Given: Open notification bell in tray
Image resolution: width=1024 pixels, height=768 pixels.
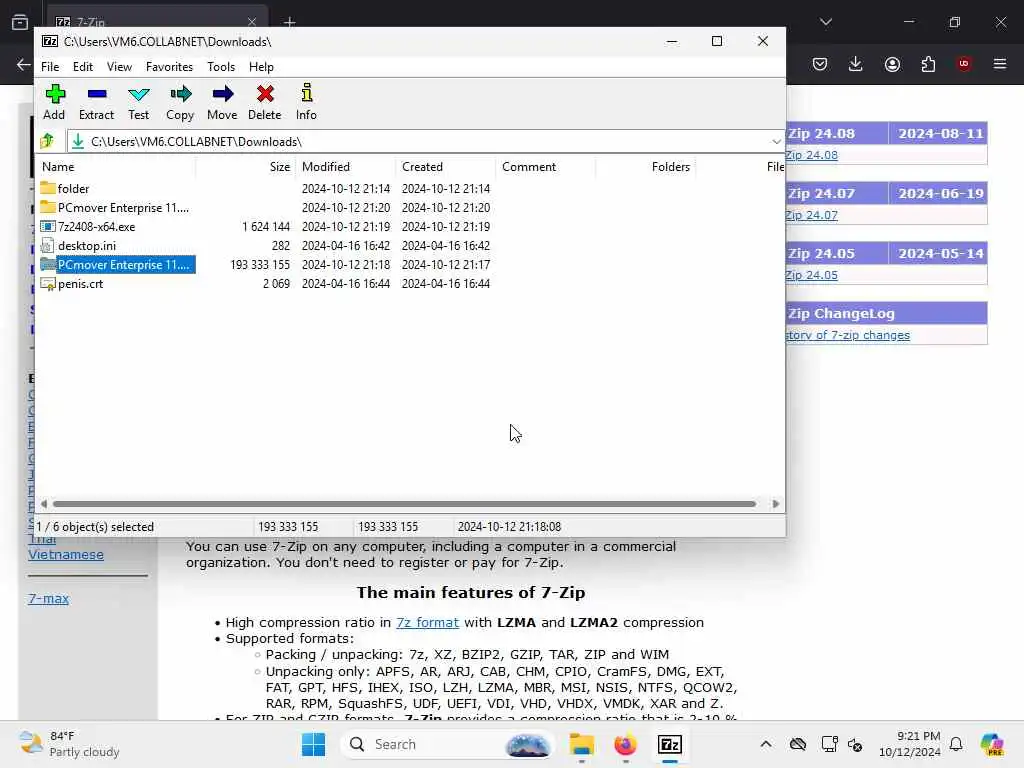Looking at the screenshot, I should point(956,744).
